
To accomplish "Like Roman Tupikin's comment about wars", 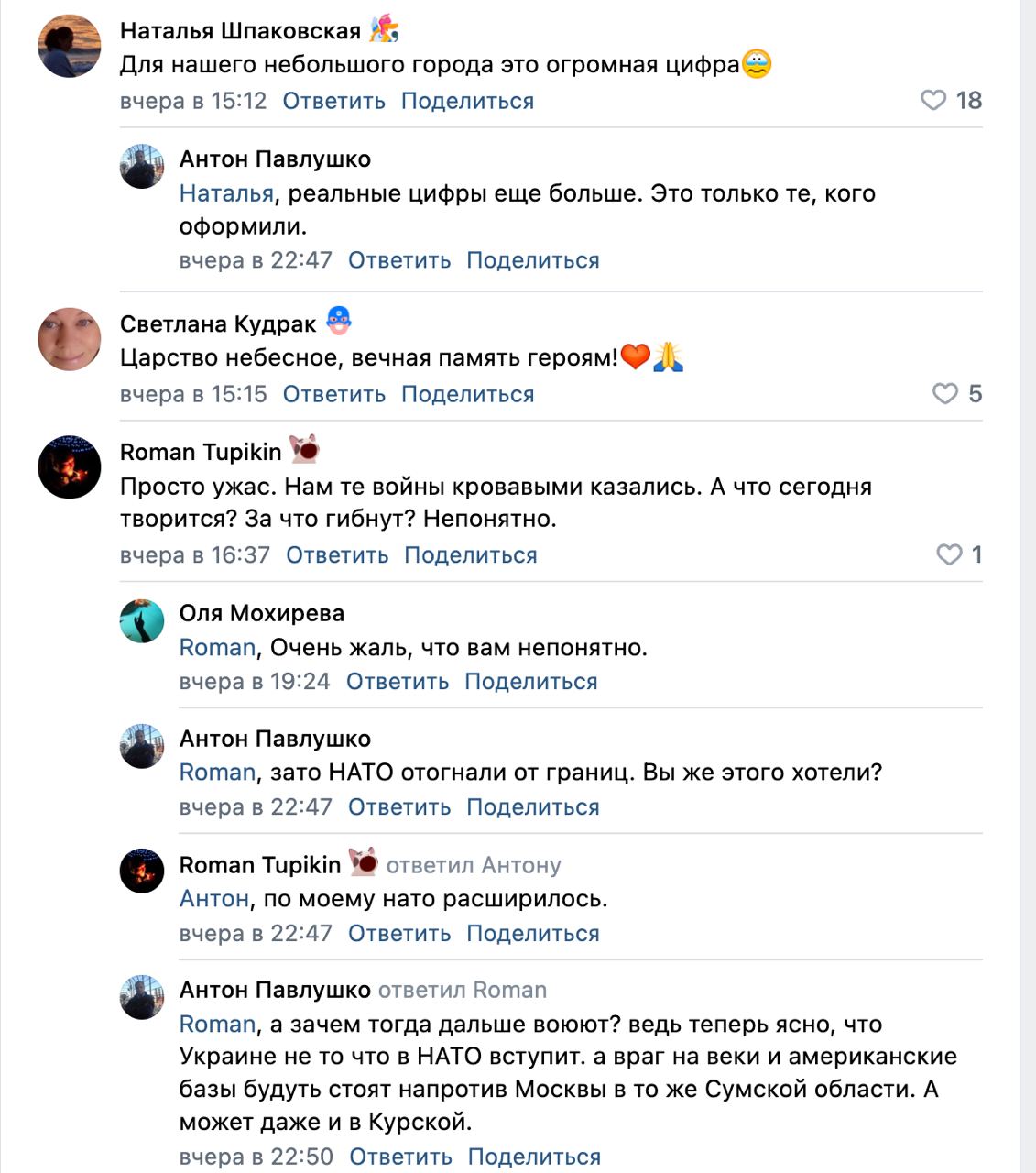I will coord(949,554).
